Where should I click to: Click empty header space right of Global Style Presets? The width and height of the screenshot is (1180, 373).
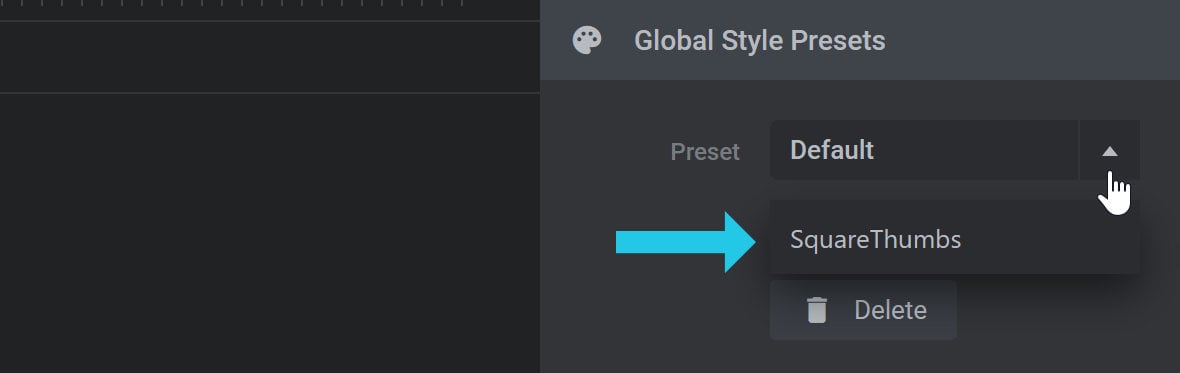pyautogui.click(x=1031, y=40)
